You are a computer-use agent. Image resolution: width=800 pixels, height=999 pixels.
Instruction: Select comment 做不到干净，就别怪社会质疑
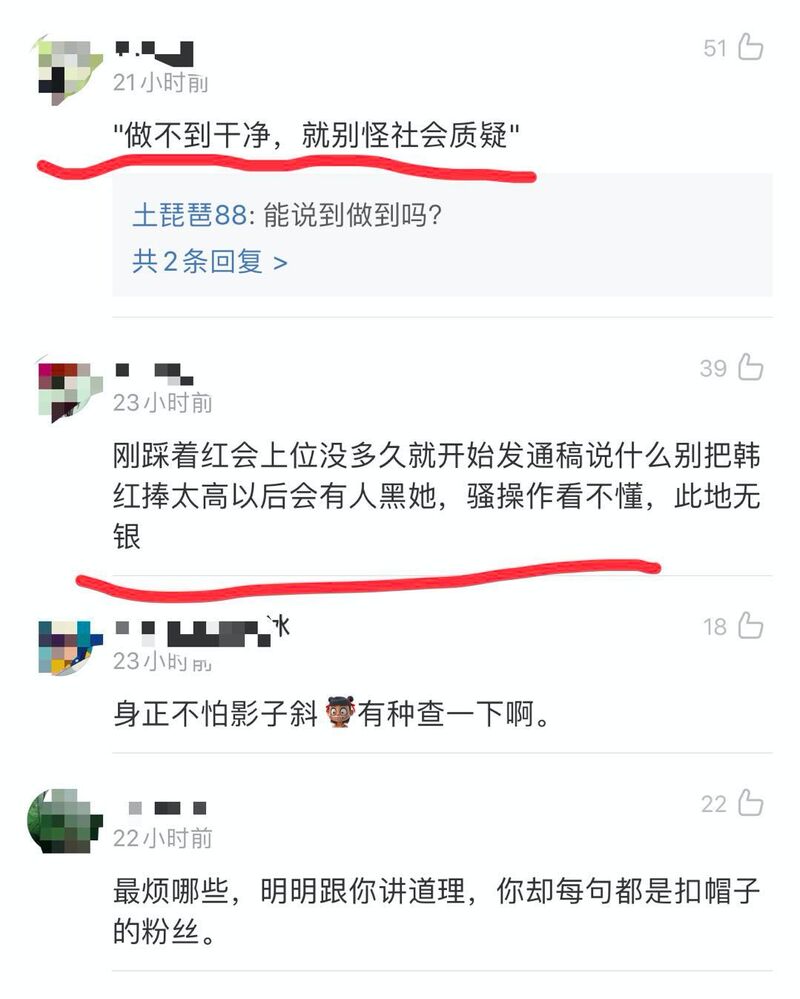click(316, 135)
